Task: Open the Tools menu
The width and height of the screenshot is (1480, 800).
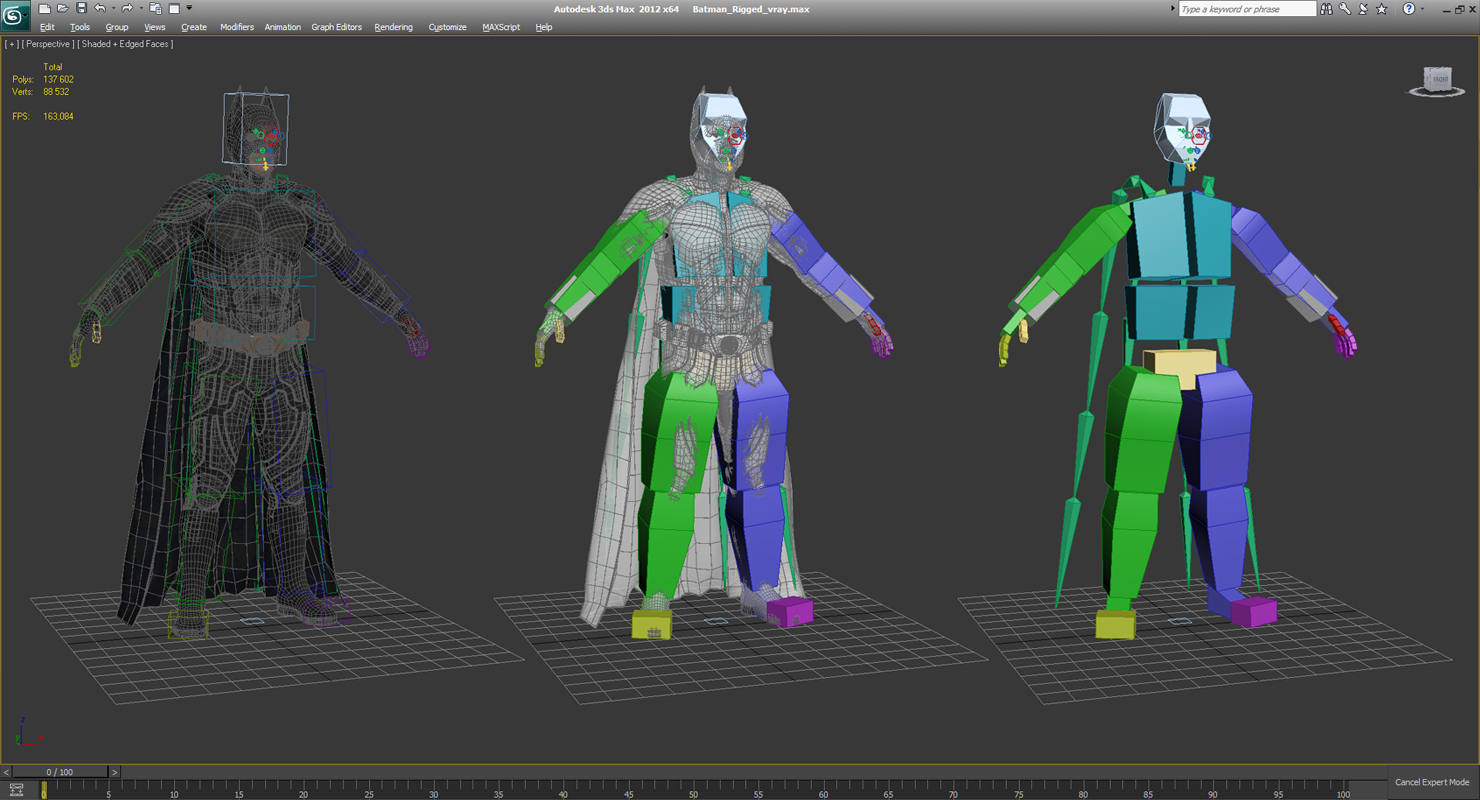Action: 80,27
